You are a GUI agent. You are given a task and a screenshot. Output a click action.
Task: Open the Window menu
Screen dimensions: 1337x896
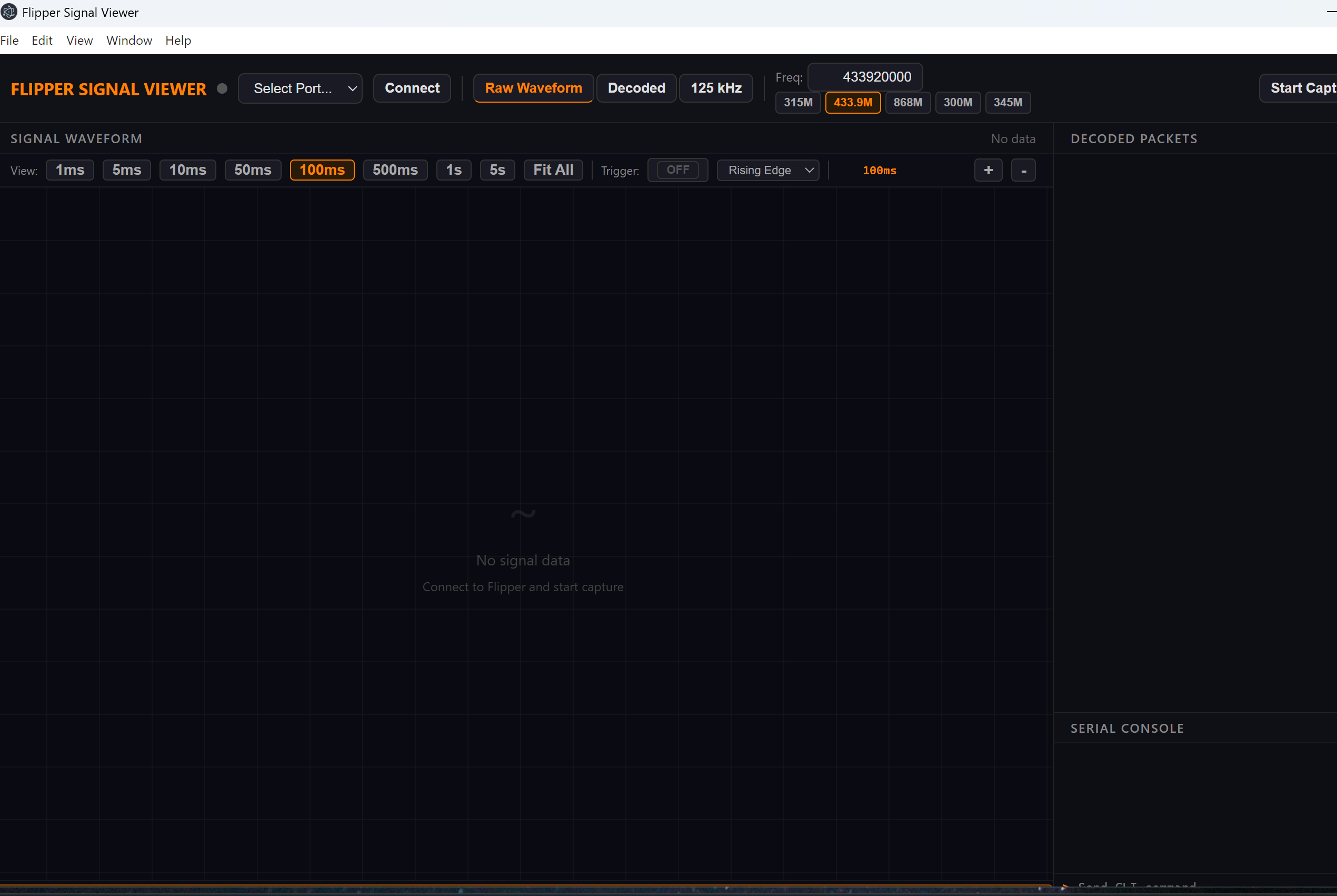coord(129,41)
